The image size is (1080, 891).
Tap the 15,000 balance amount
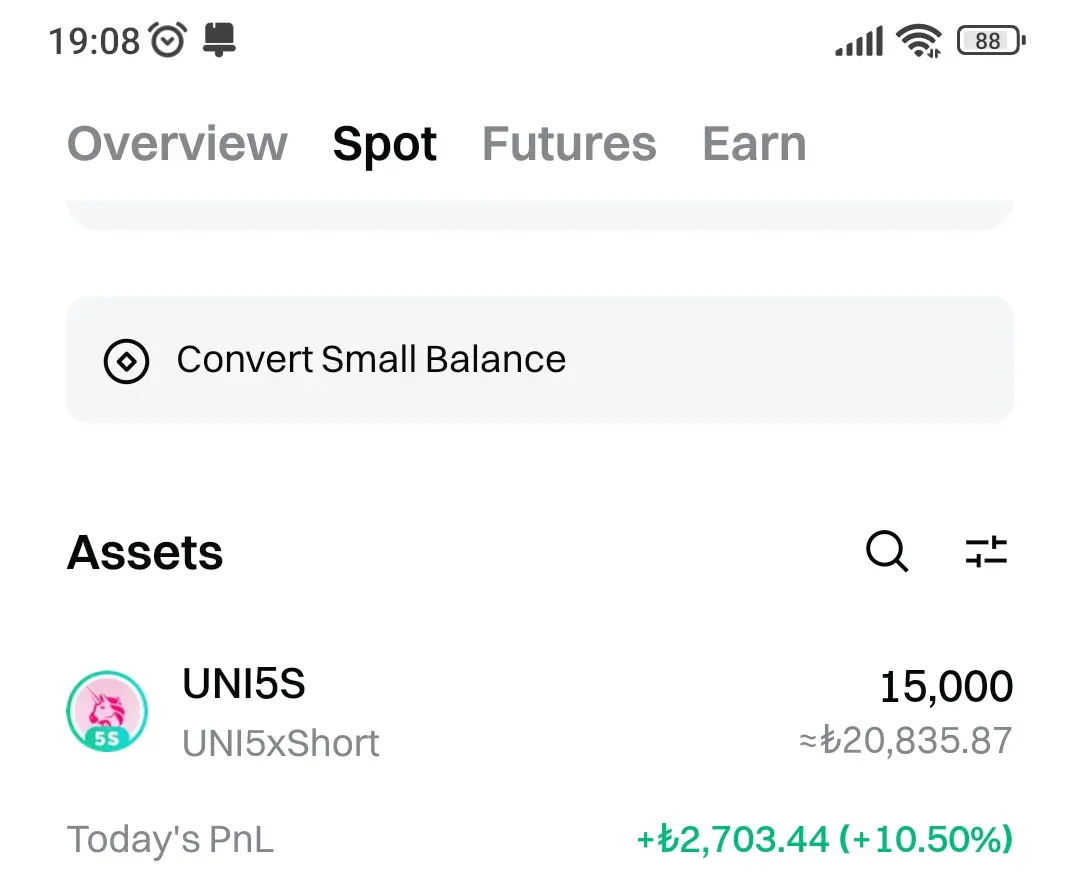click(x=946, y=687)
